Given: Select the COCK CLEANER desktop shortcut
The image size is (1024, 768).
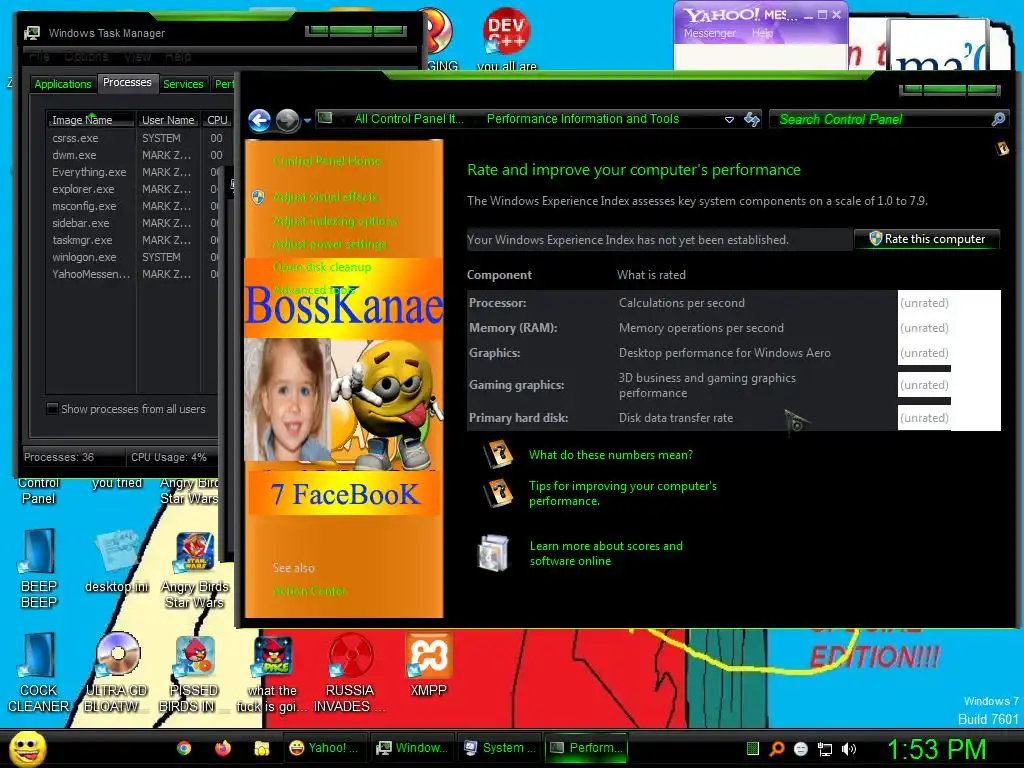Looking at the screenshot, I should click(x=39, y=673).
